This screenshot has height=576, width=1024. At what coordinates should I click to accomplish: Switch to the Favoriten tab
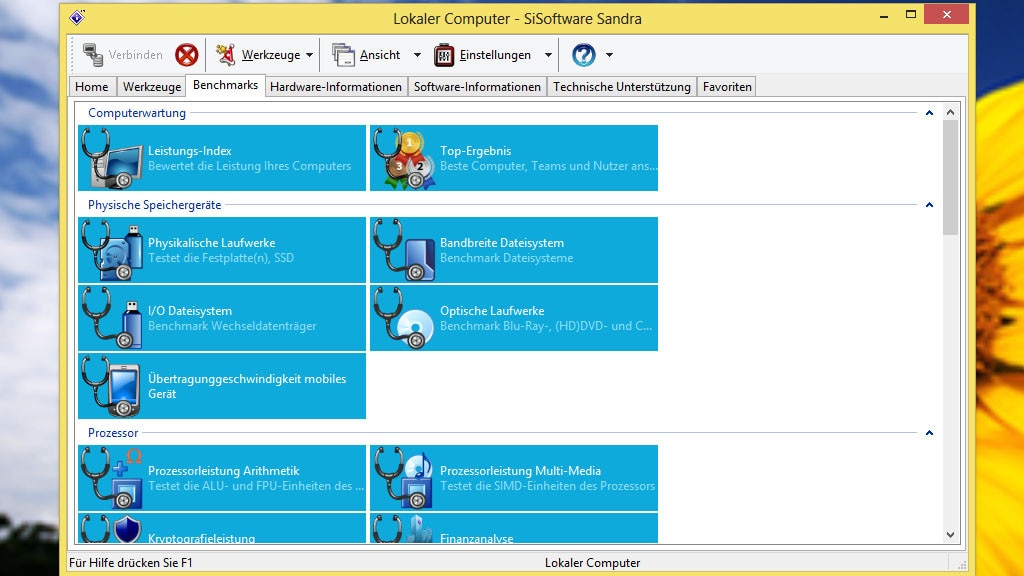point(727,87)
